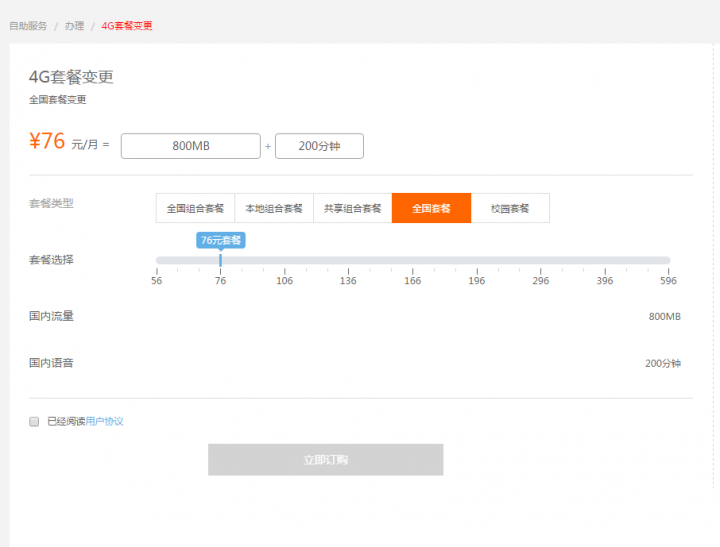This screenshot has width=720, height=547.
Task: Click the blue slider handle at 76
Action: pos(220,260)
